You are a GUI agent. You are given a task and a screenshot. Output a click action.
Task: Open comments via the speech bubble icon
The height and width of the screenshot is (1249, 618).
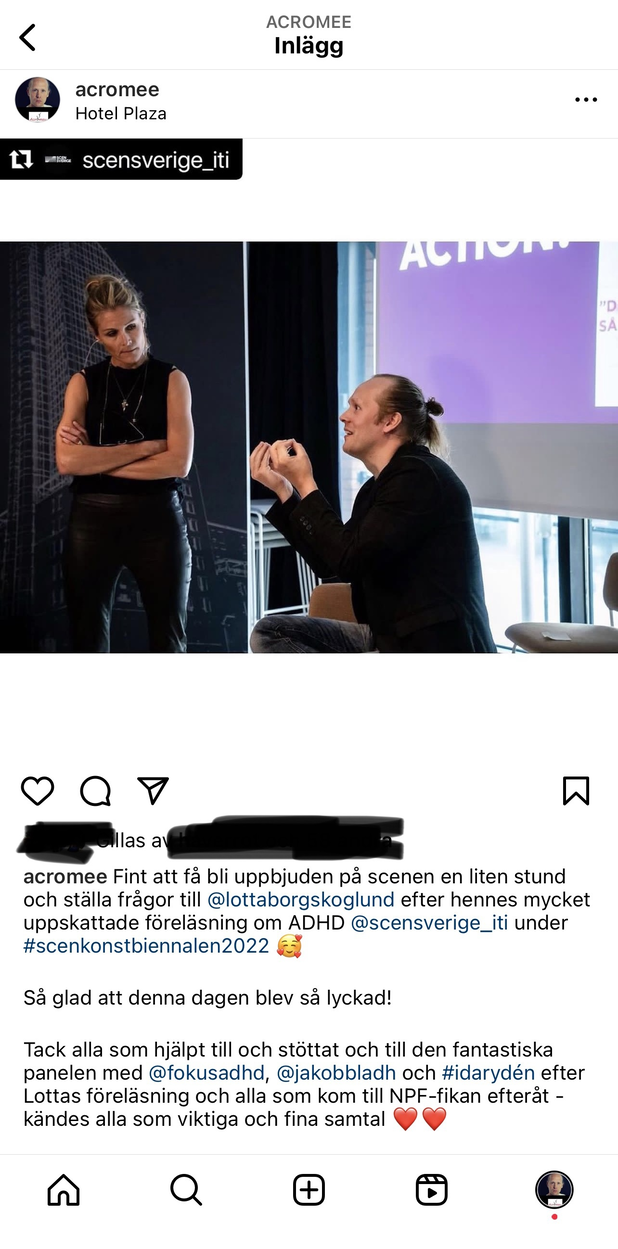coord(95,791)
